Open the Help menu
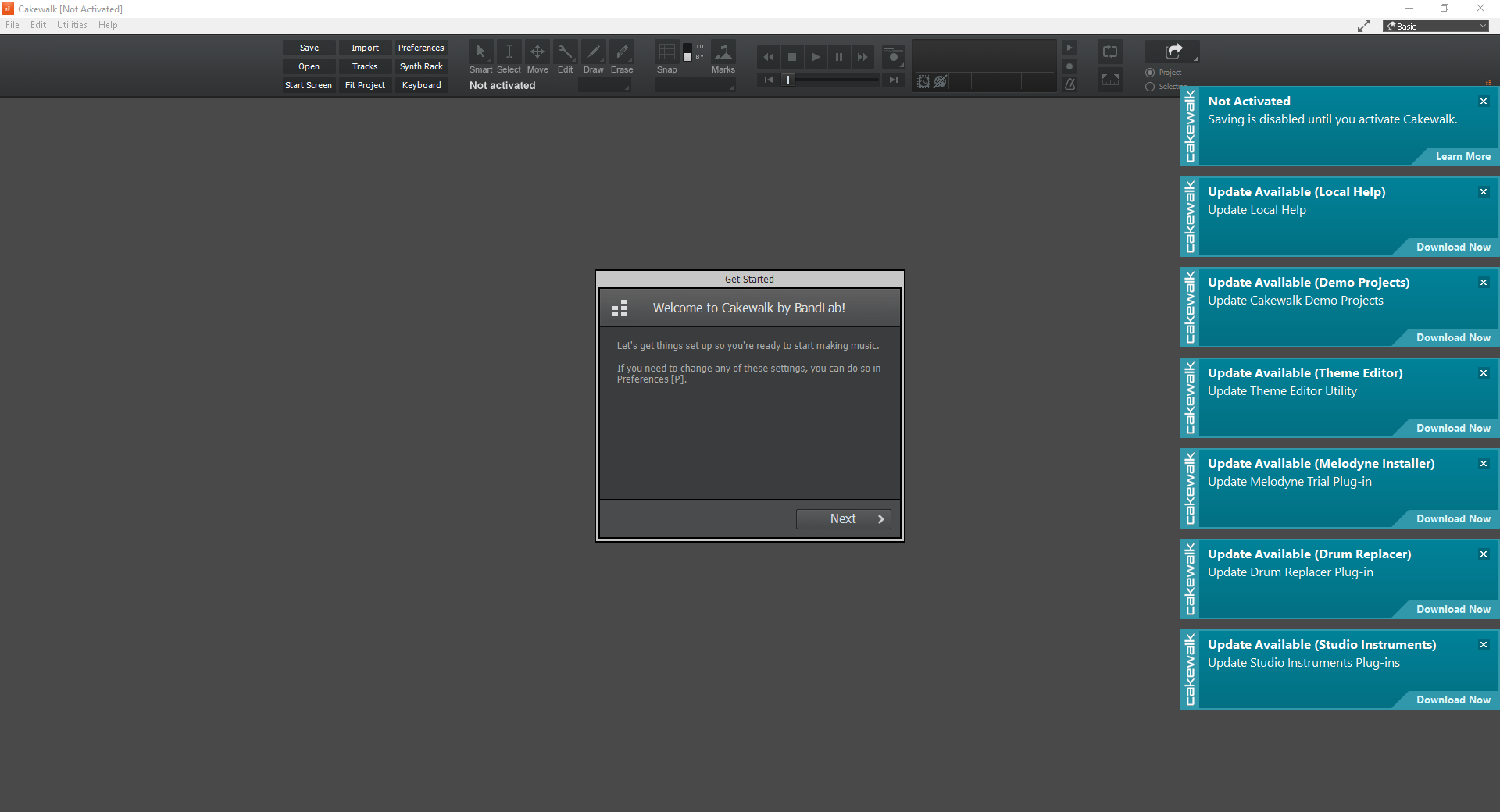 108,25
